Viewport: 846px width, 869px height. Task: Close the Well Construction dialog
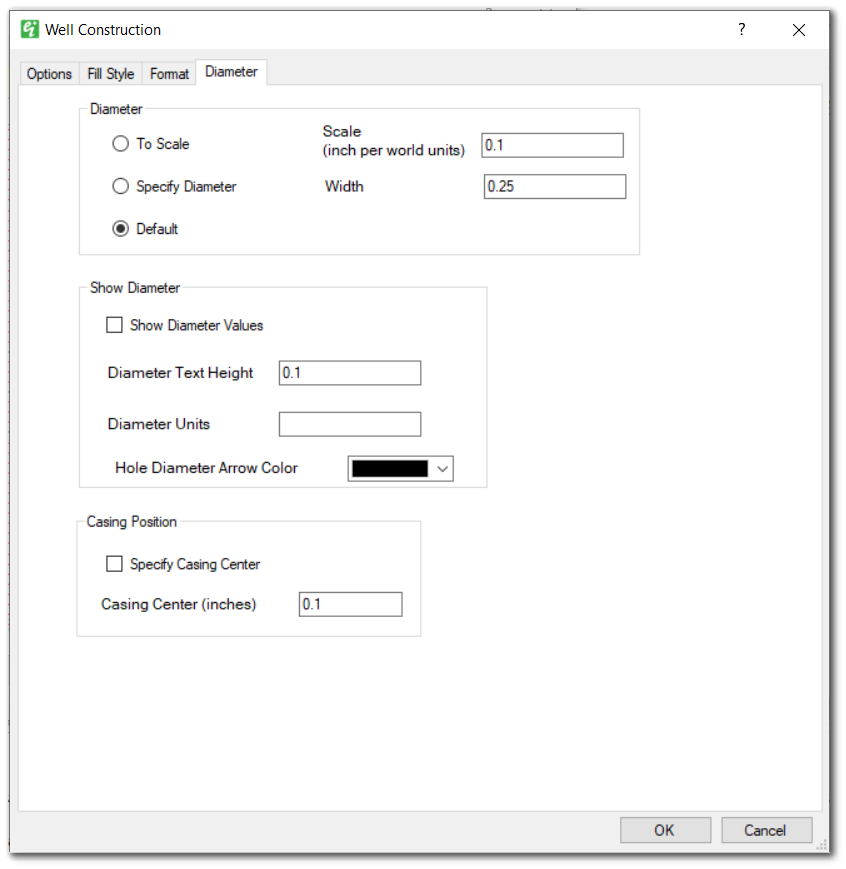(798, 30)
